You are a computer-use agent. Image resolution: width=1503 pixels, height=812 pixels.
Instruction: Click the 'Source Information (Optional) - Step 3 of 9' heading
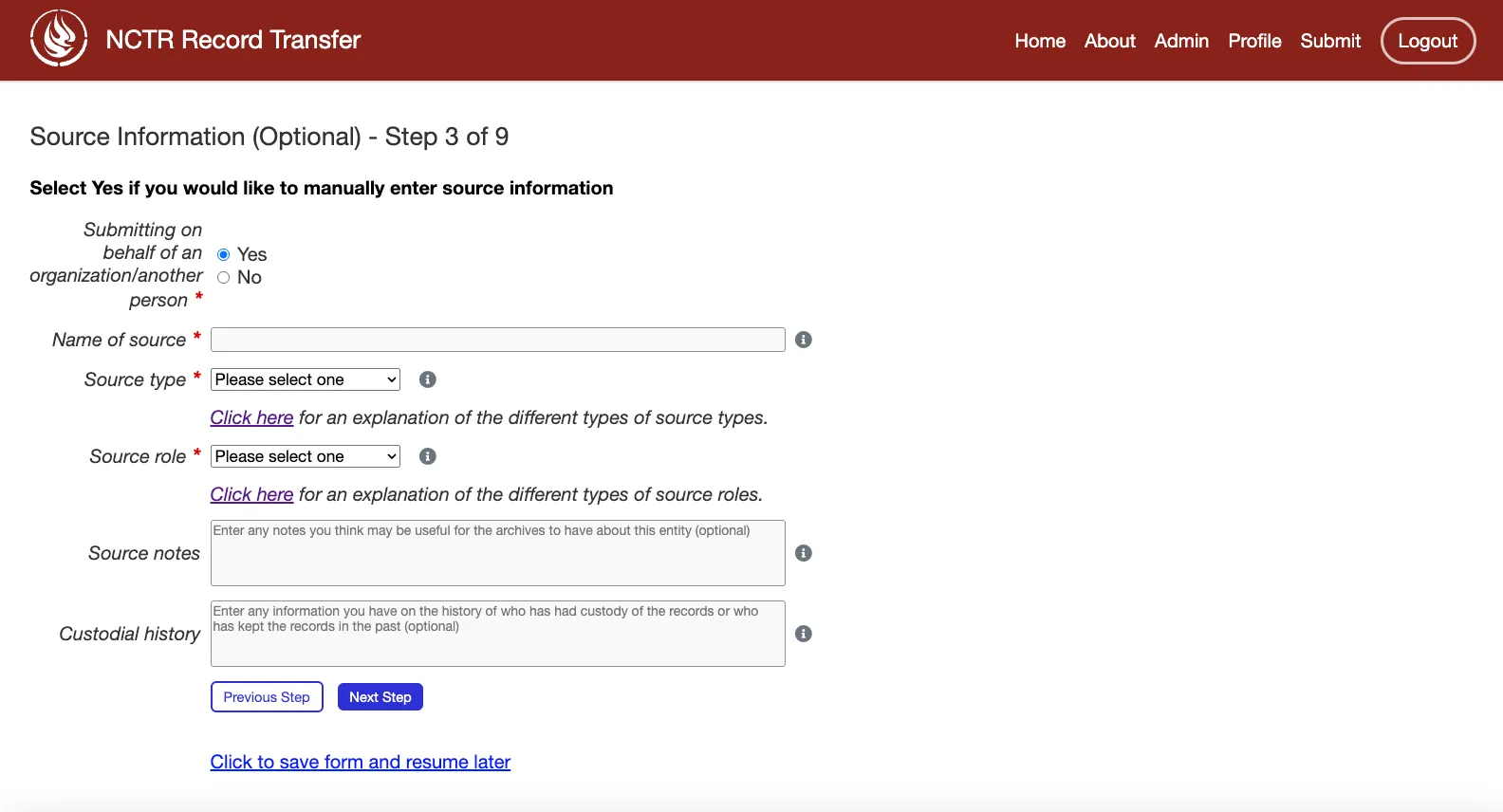click(x=269, y=137)
